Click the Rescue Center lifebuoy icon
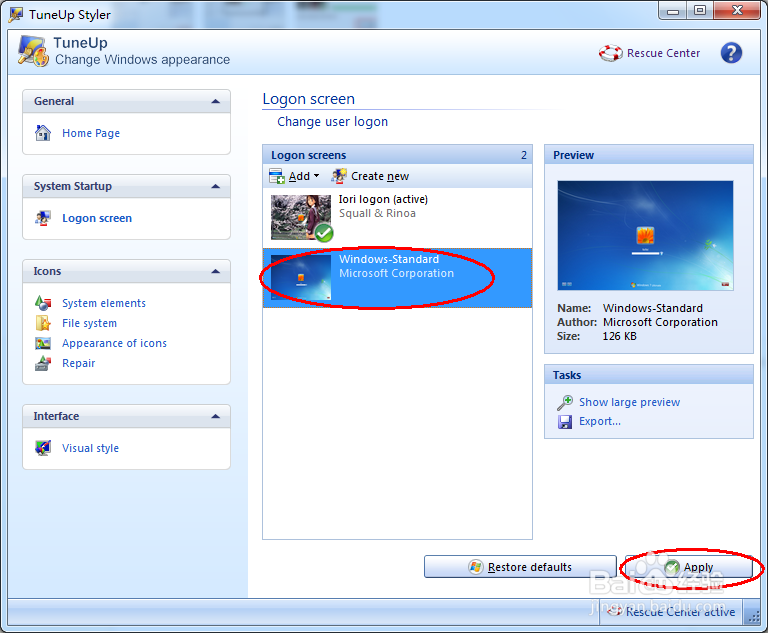Image resolution: width=768 pixels, height=633 pixels. tap(610, 53)
